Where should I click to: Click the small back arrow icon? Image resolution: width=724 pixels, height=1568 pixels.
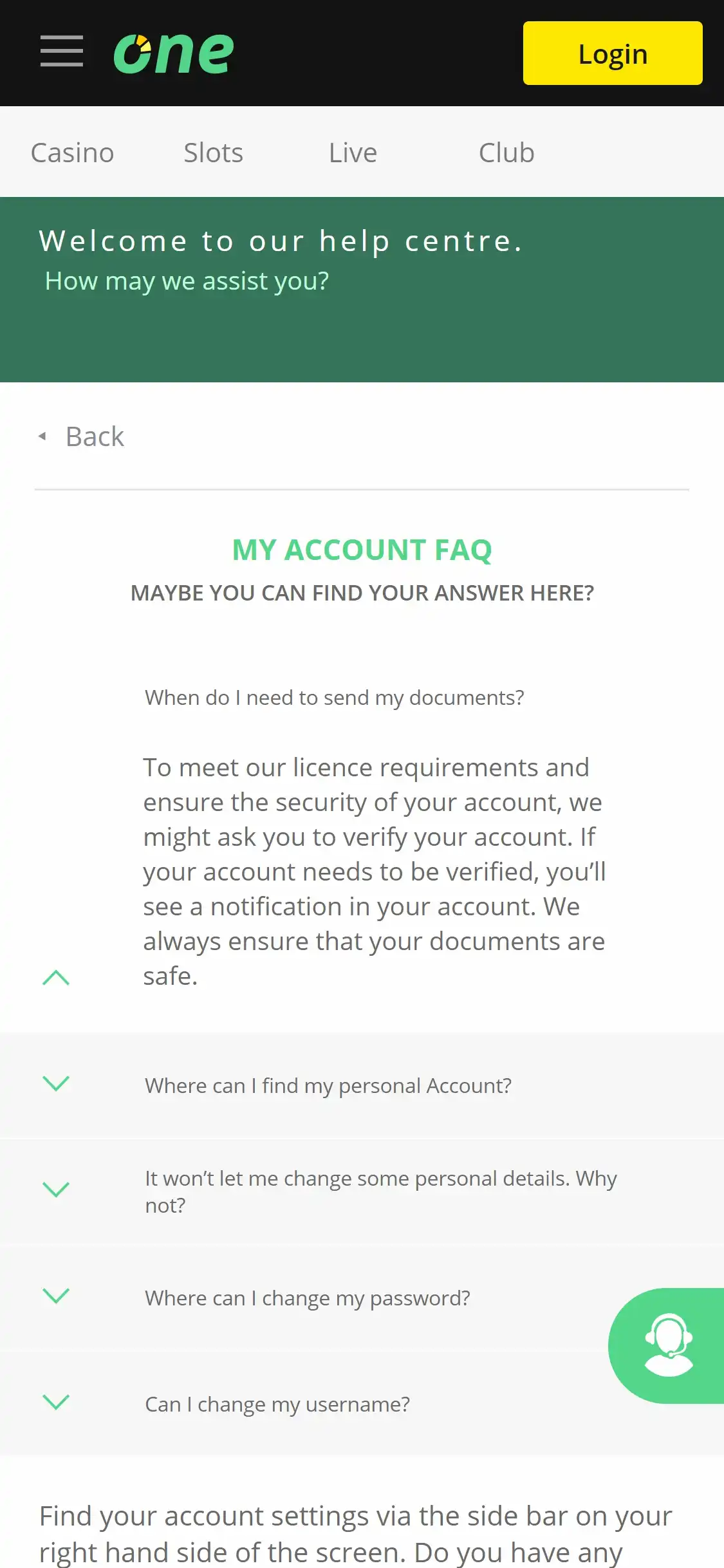click(x=42, y=436)
